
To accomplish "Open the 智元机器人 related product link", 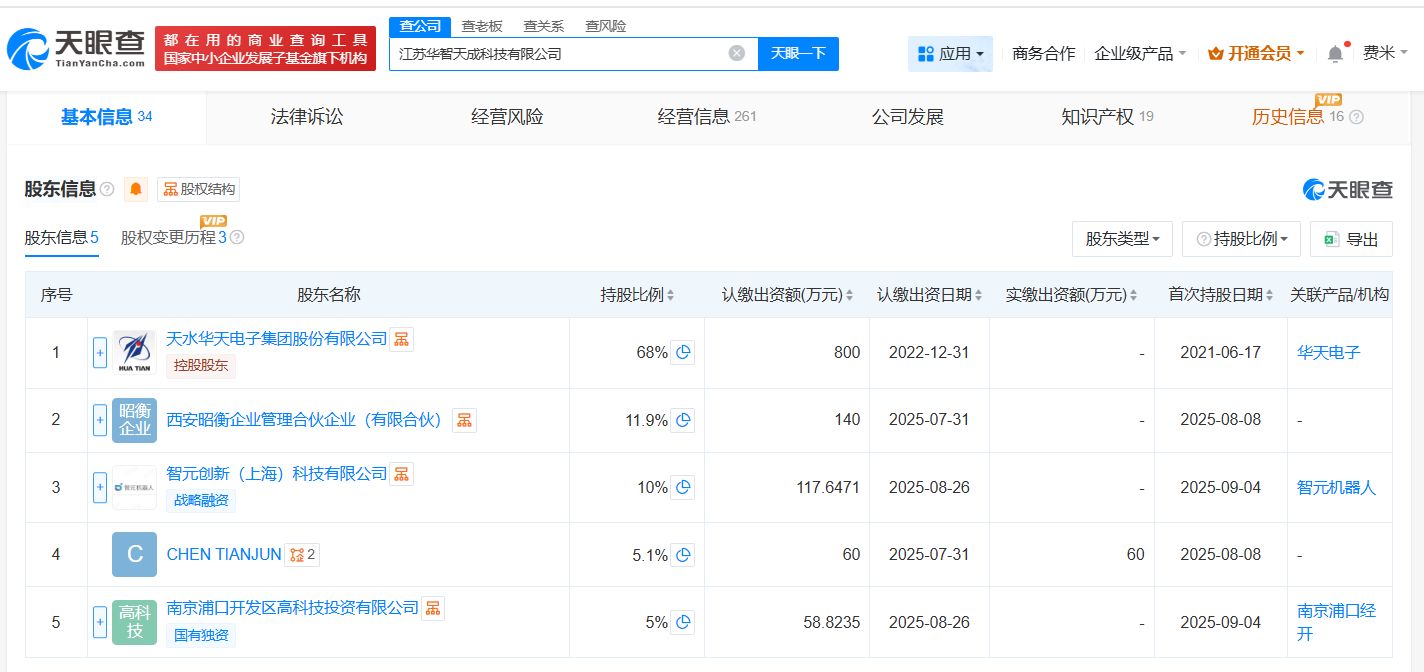I will pos(1338,487).
